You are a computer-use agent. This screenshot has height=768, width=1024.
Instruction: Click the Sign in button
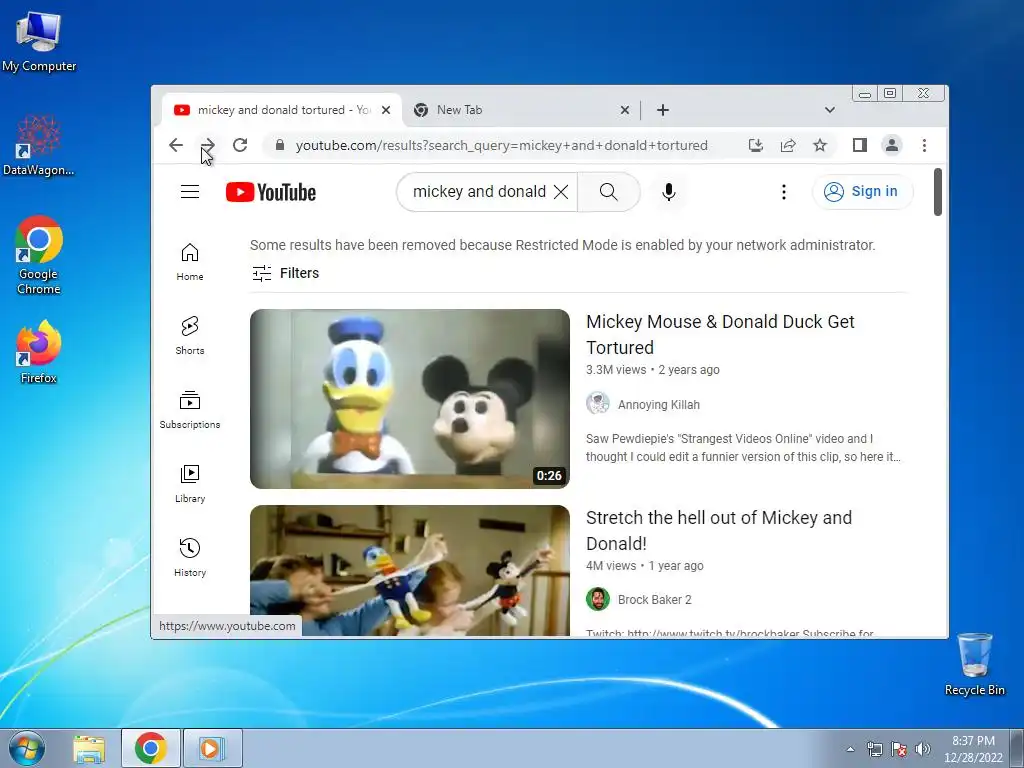tap(862, 191)
